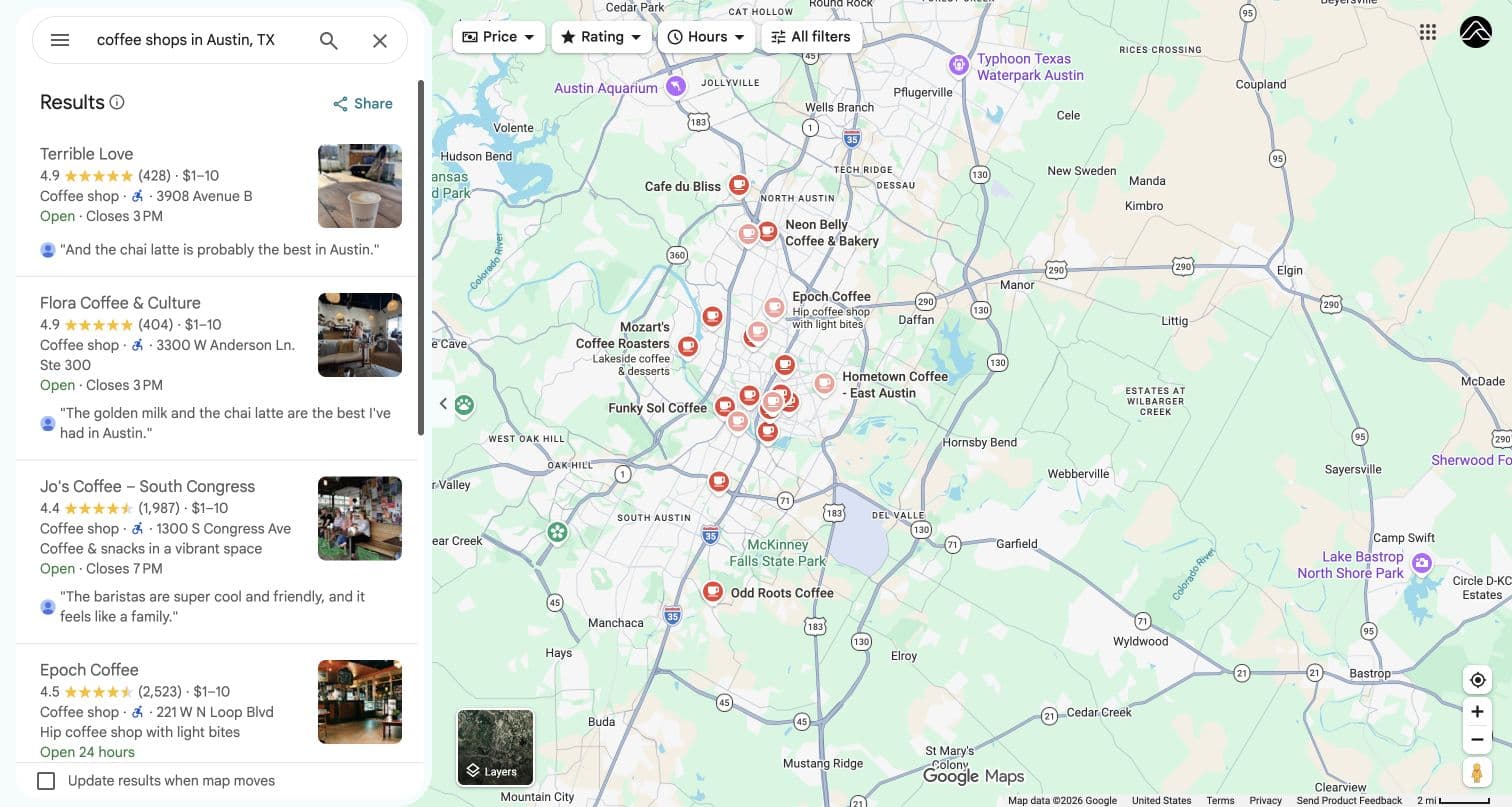Open All filters

[x=811, y=37]
